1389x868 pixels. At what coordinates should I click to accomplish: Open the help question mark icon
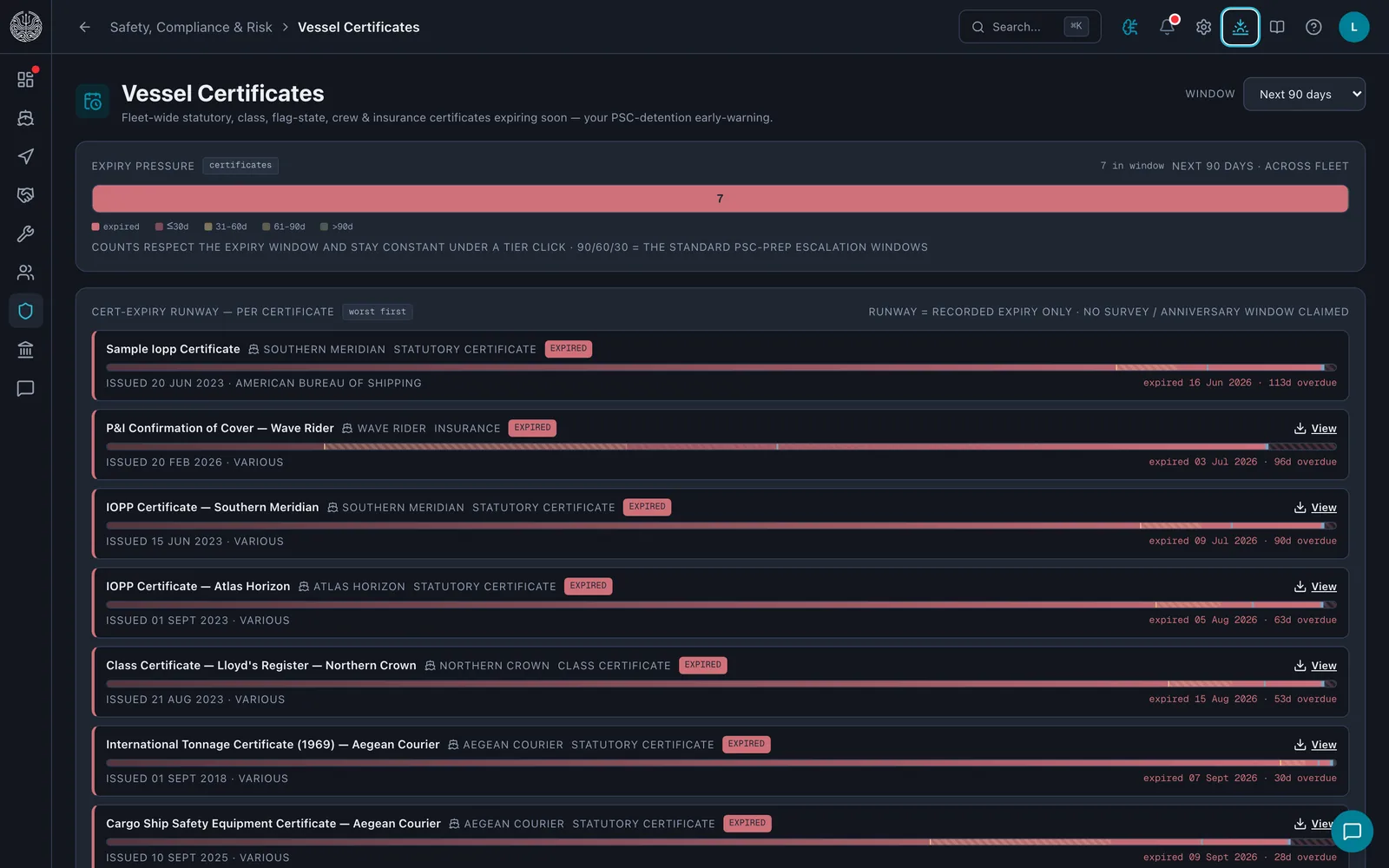point(1313,27)
